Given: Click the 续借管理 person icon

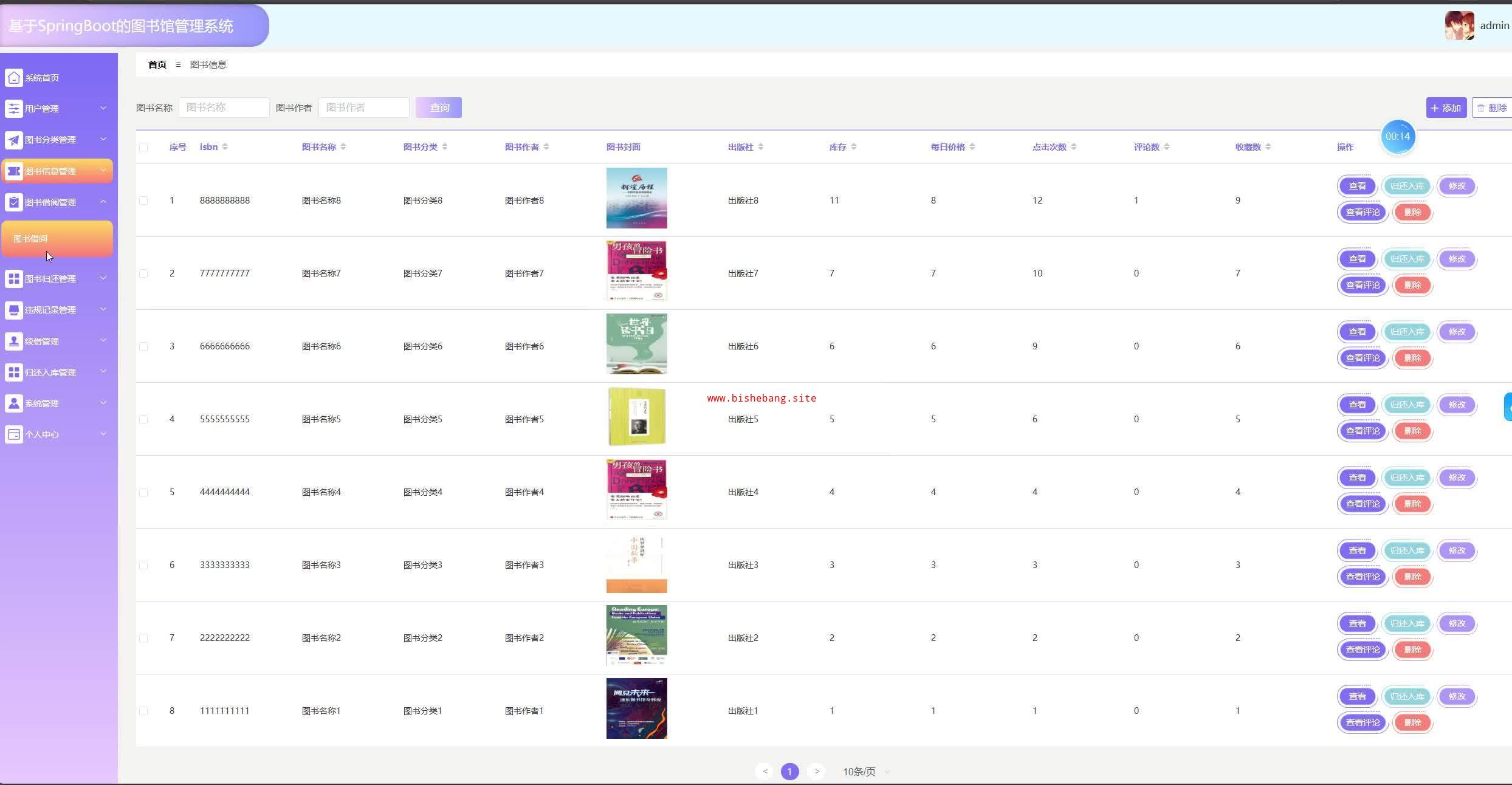Looking at the screenshot, I should (14, 341).
